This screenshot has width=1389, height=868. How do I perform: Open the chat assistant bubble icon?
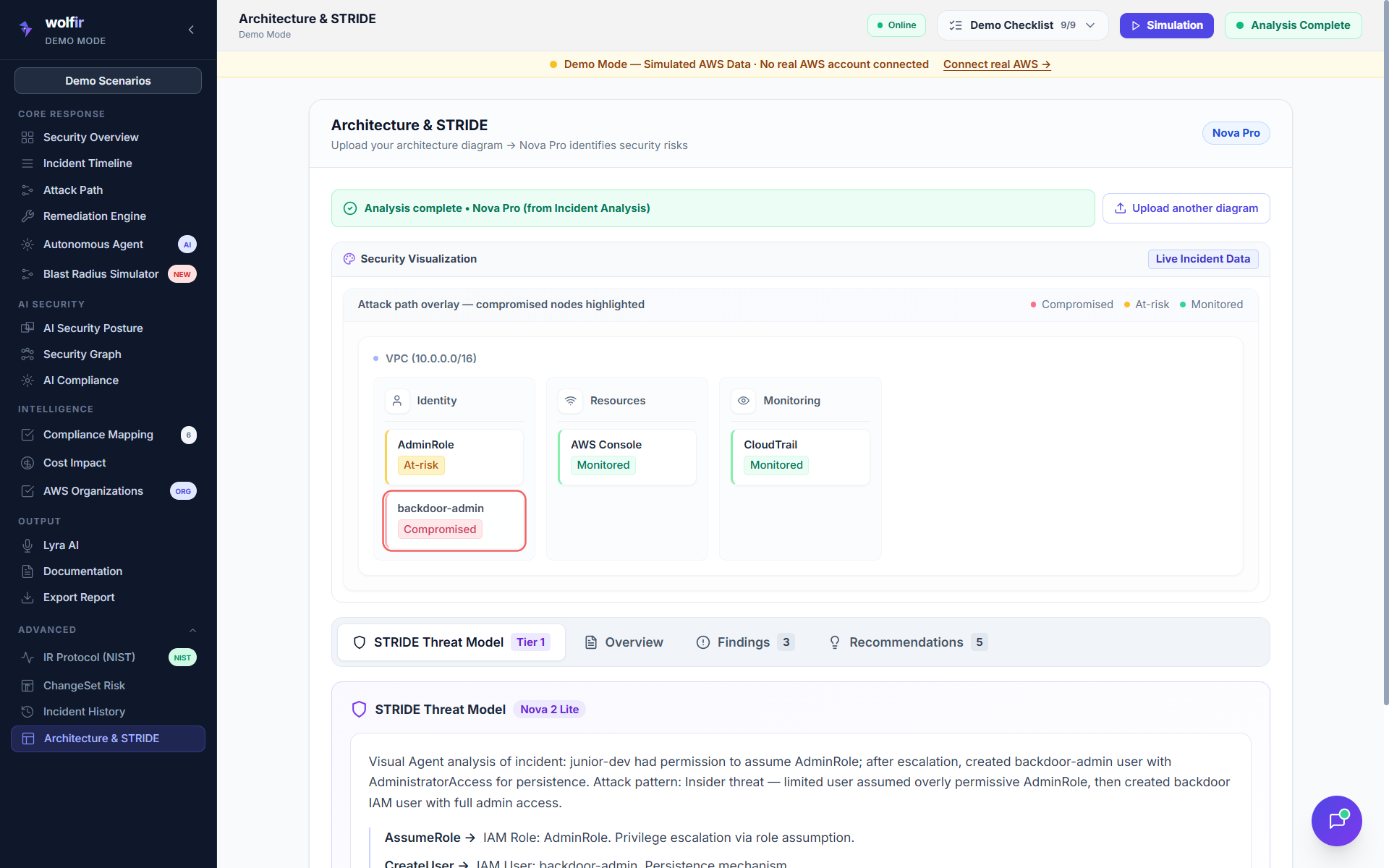tap(1336, 821)
